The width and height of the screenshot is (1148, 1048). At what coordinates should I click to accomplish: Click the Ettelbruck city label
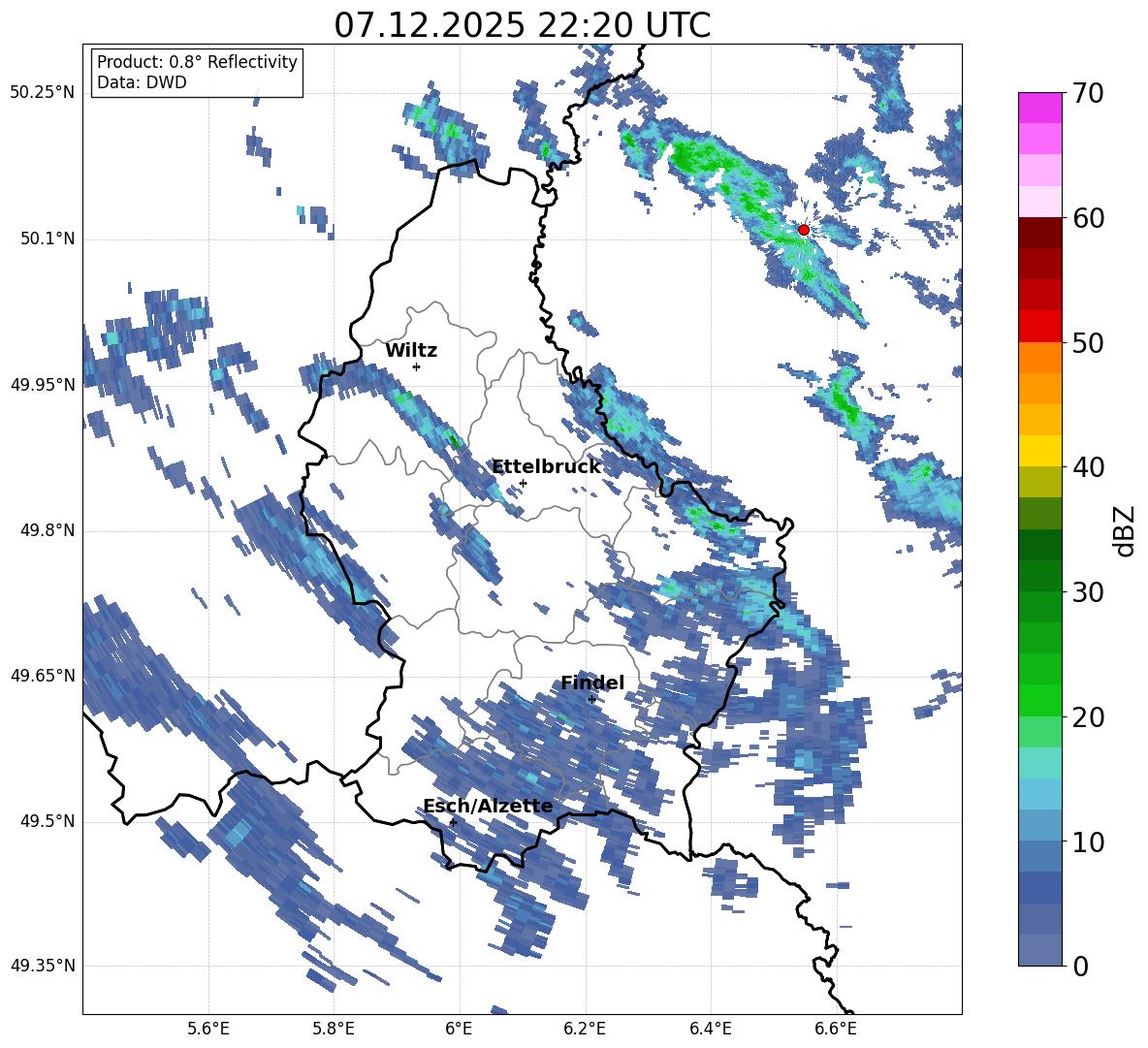(x=546, y=467)
